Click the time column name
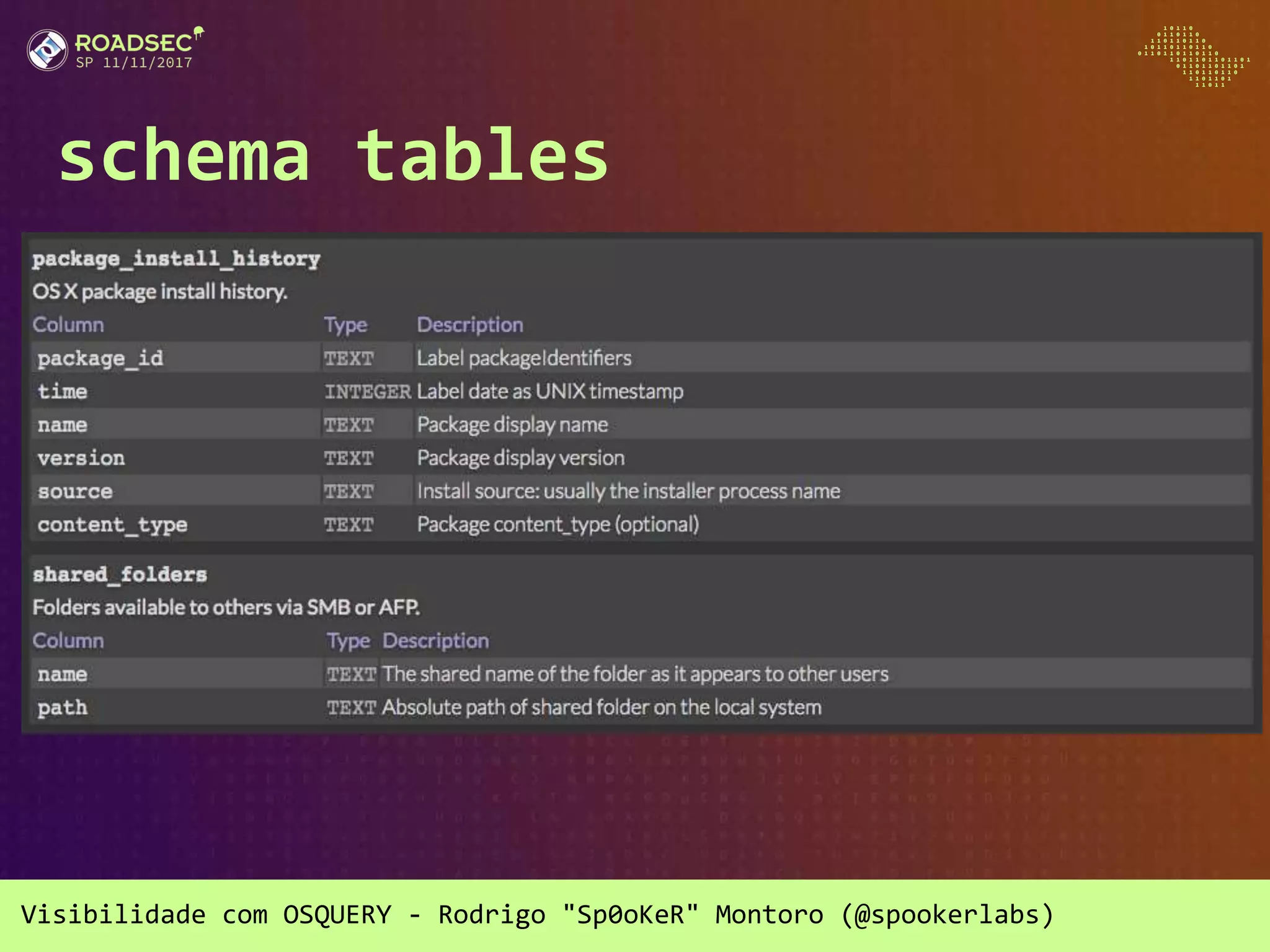1270x952 pixels. [62, 391]
